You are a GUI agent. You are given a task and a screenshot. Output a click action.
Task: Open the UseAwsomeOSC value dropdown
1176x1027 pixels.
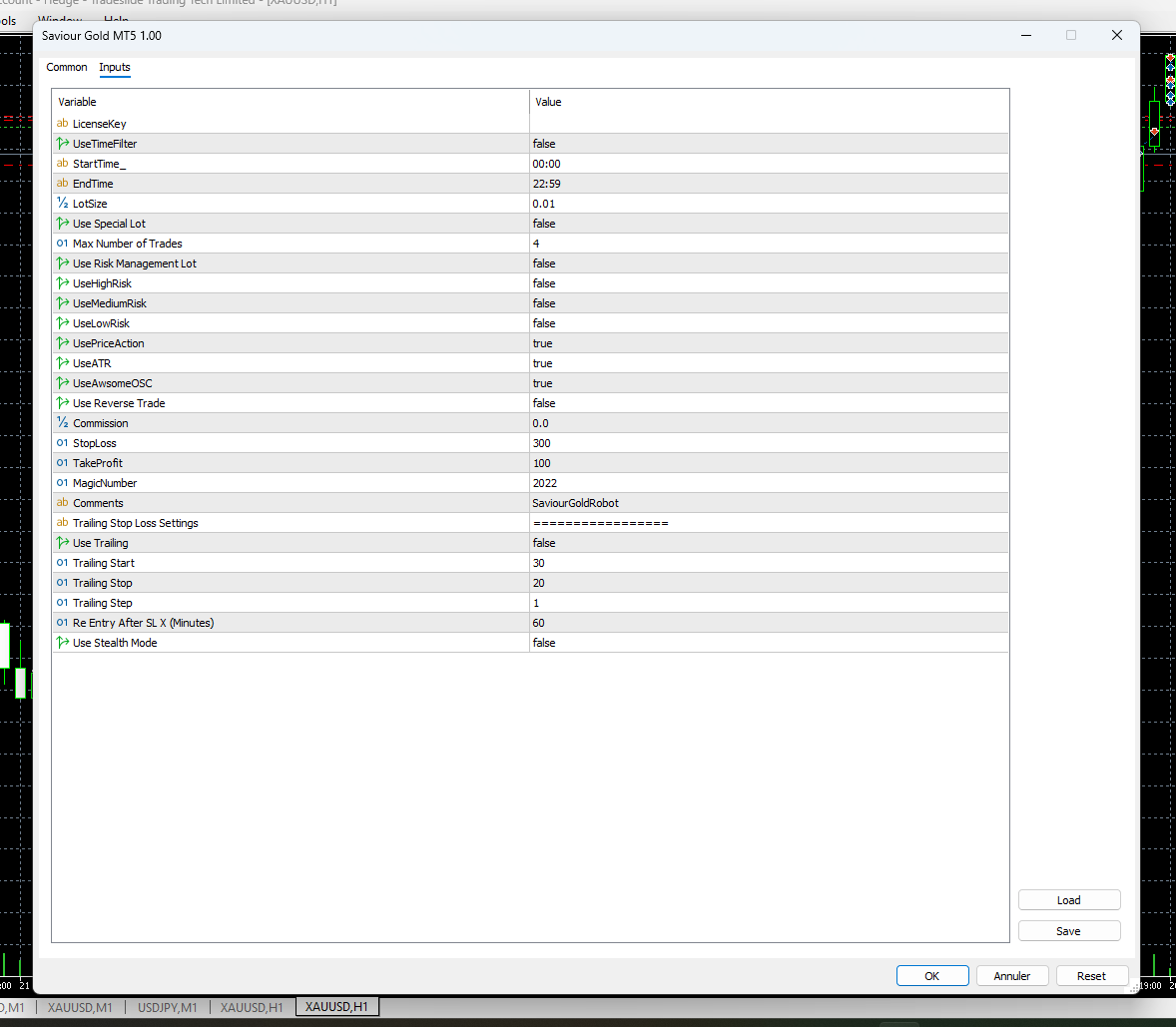point(542,383)
